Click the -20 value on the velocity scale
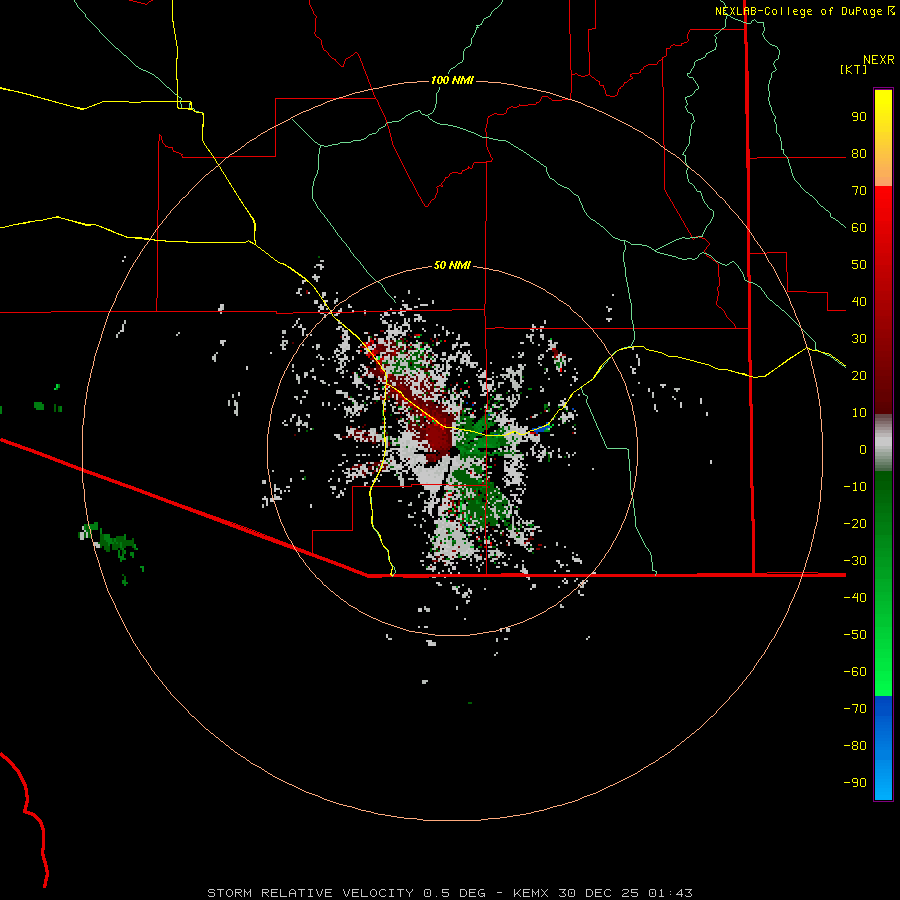The width and height of the screenshot is (900, 900). click(855, 523)
